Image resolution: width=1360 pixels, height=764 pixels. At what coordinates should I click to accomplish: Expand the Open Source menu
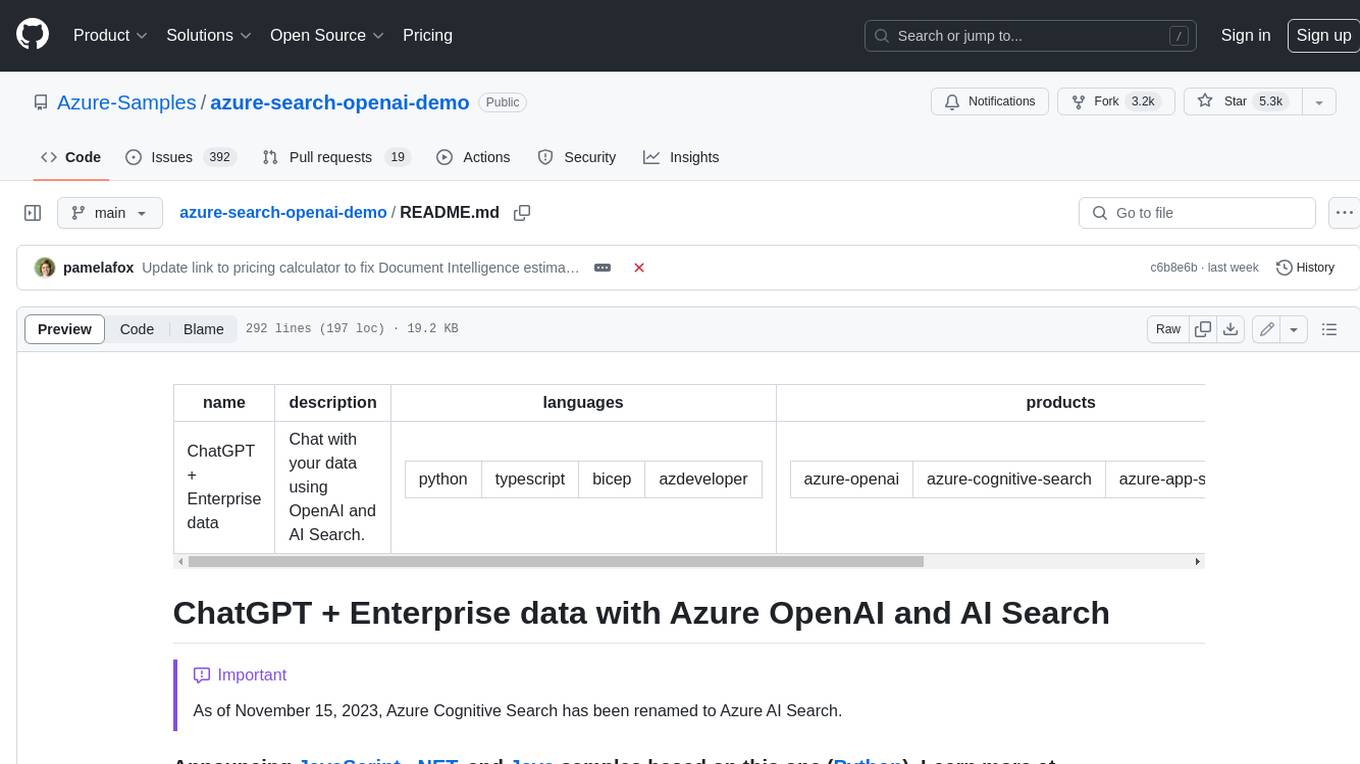pyautogui.click(x=327, y=35)
